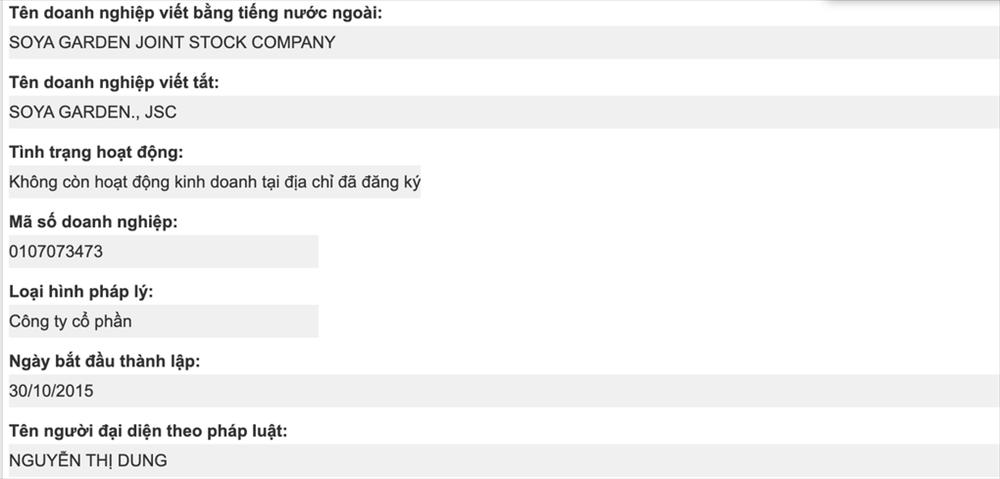
Task: Select the enterprise code 0107073473 field
Action: point(161,252)
